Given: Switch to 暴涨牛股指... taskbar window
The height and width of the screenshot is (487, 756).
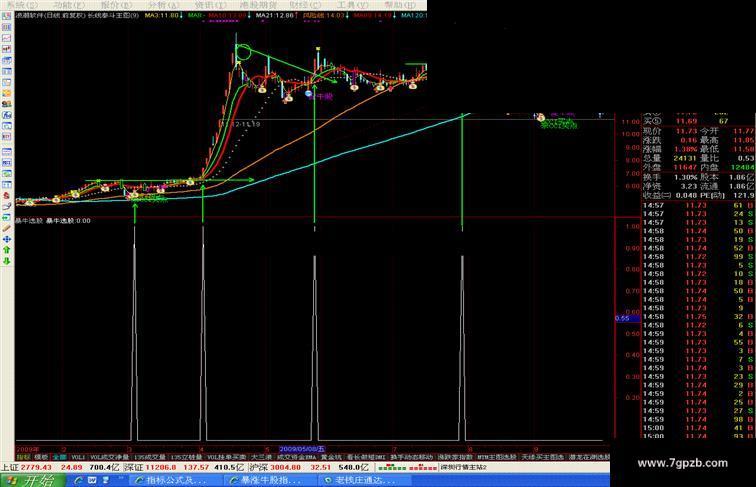Looking at the screenshot, I should coord(268,480).
